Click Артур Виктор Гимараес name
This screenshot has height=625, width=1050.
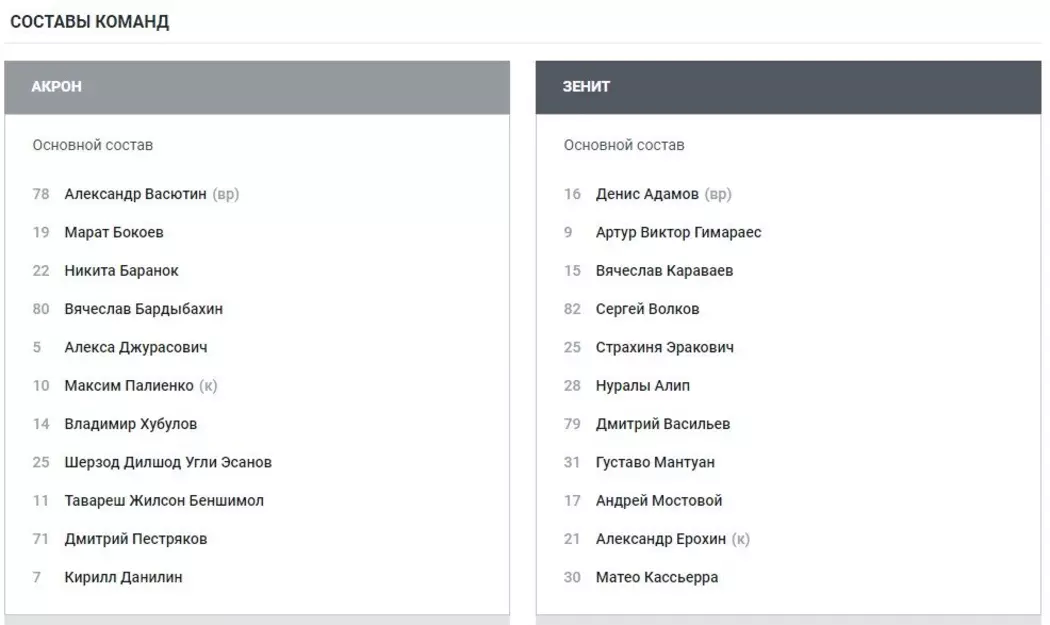tap(678, 232)
